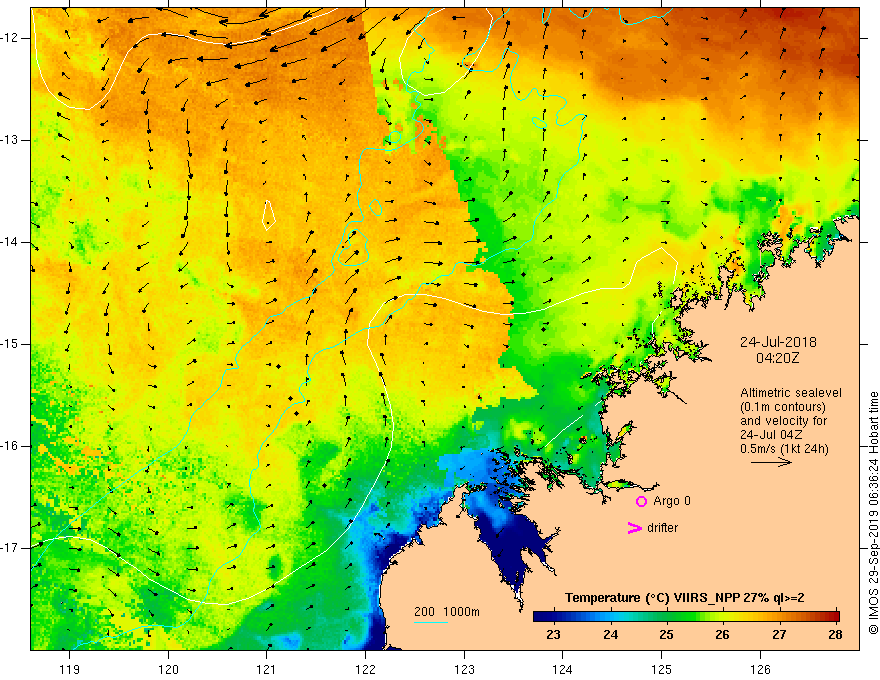
Task: Click the temperature color bar
Action: pos(686,616)
